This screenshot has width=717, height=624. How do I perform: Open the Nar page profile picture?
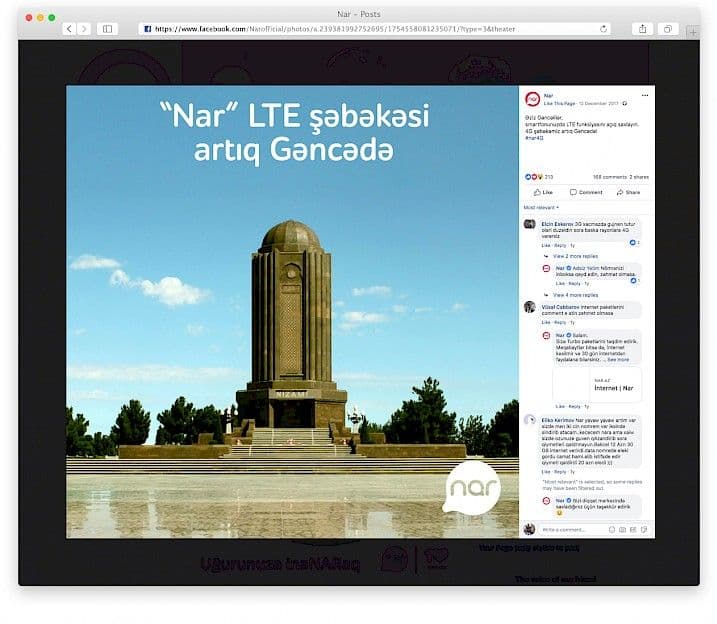tap(532, 99)
